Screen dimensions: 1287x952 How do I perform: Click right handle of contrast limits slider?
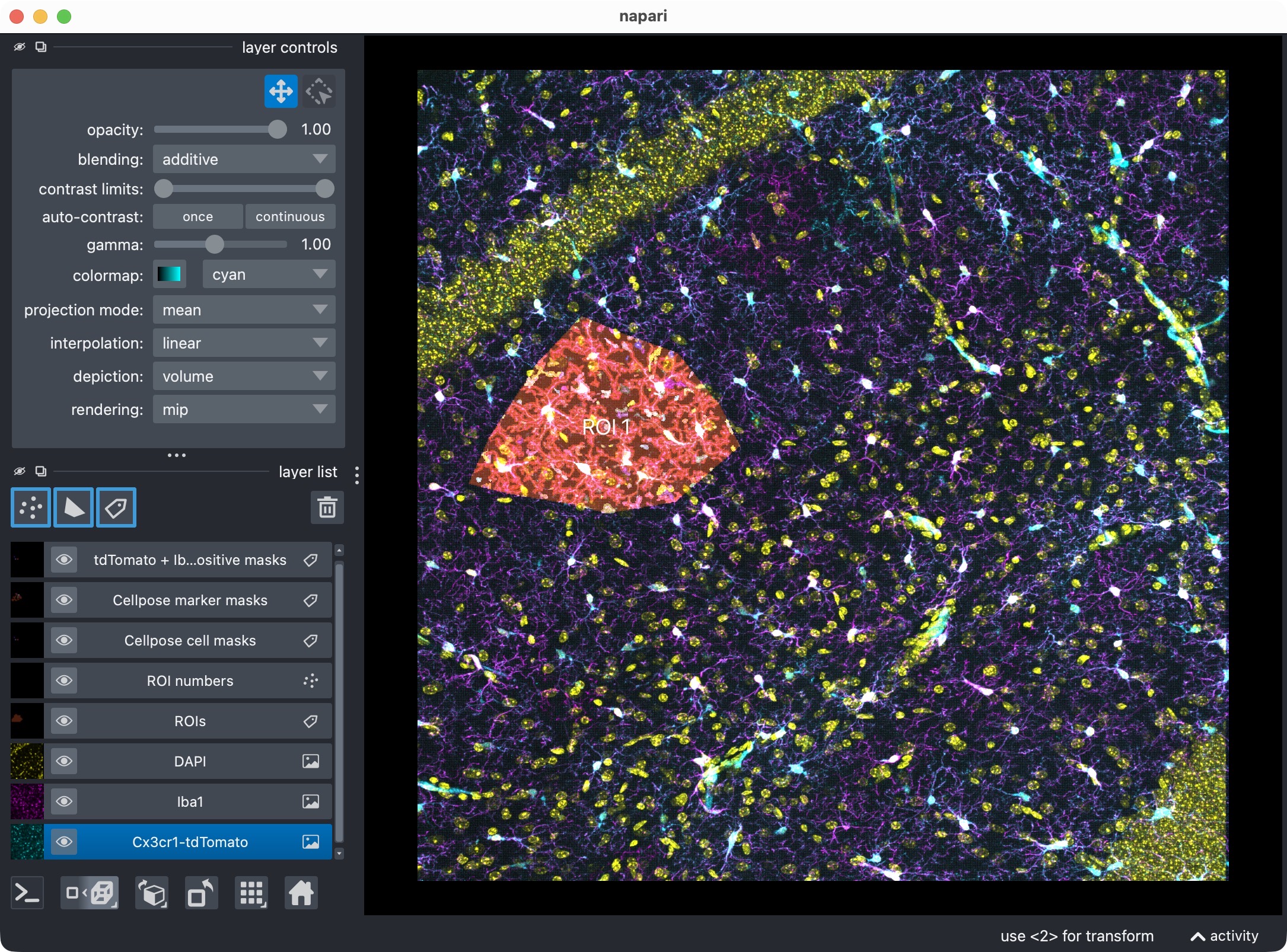coord(324,189)
